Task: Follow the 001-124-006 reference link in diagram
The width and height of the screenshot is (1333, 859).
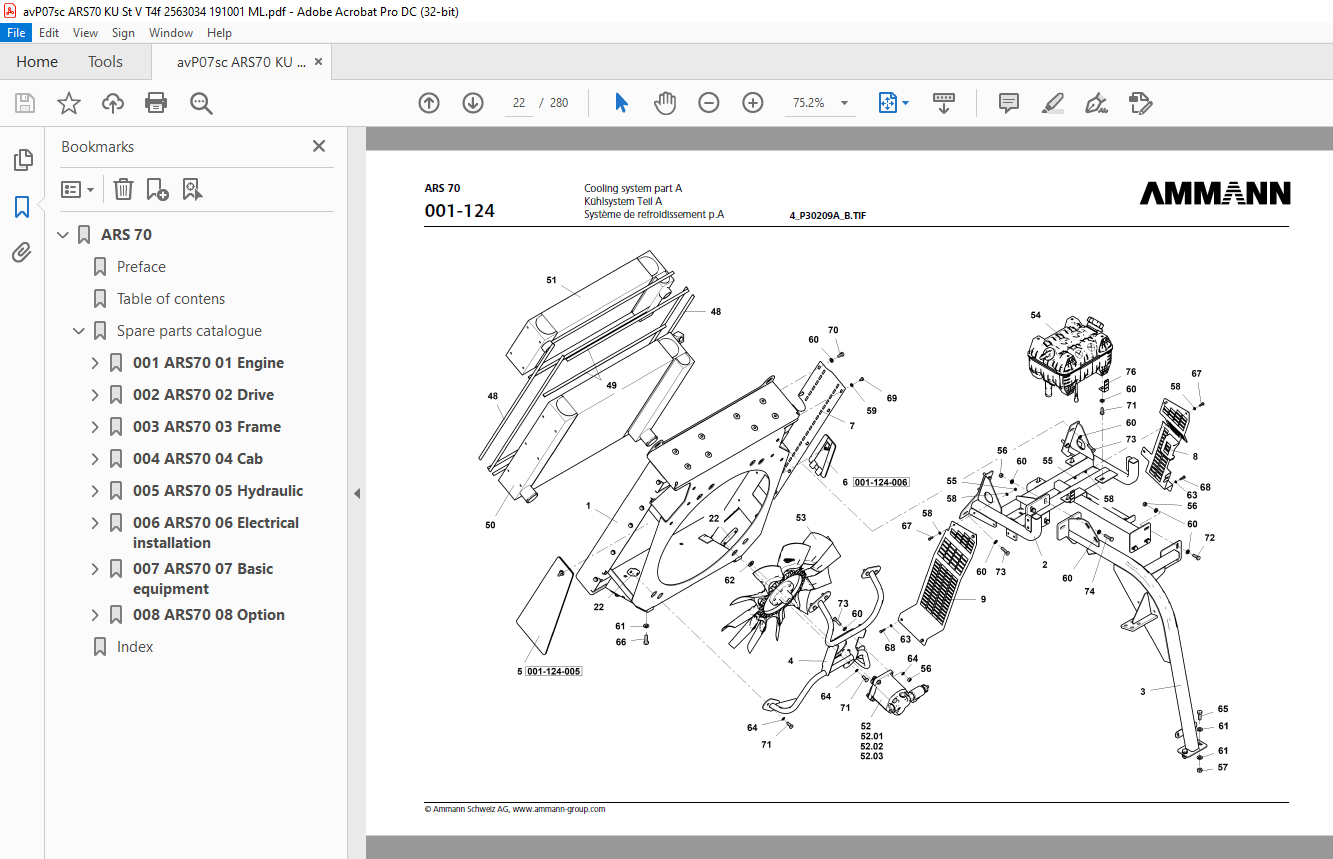Action: tap(881, 482)
